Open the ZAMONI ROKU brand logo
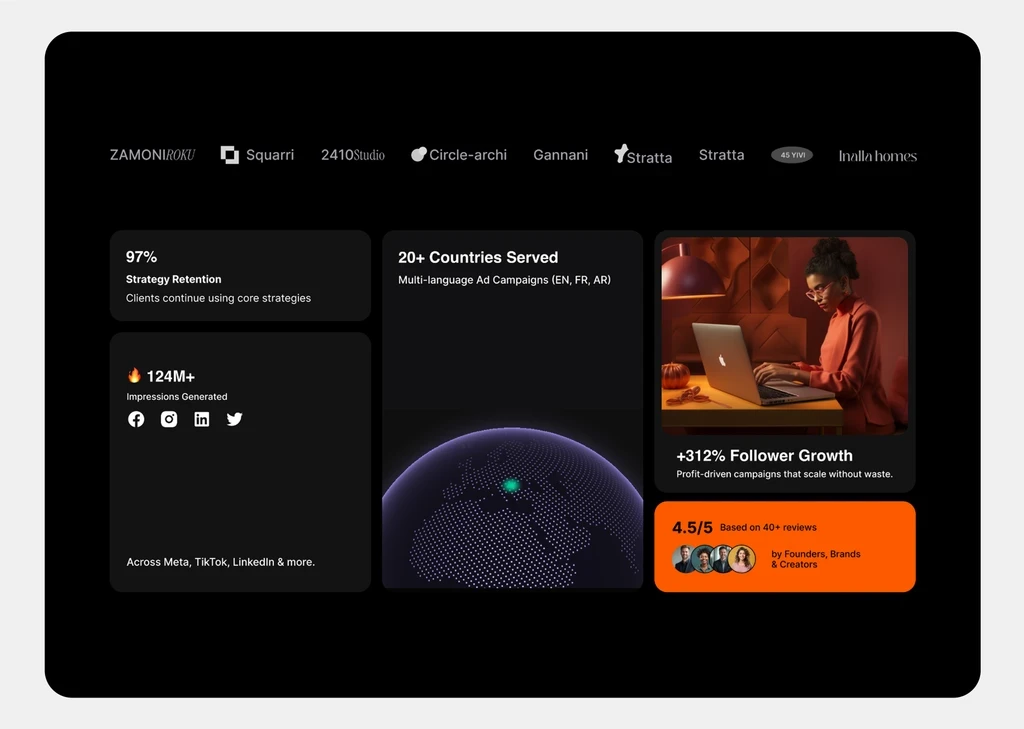 coord(152,155)
